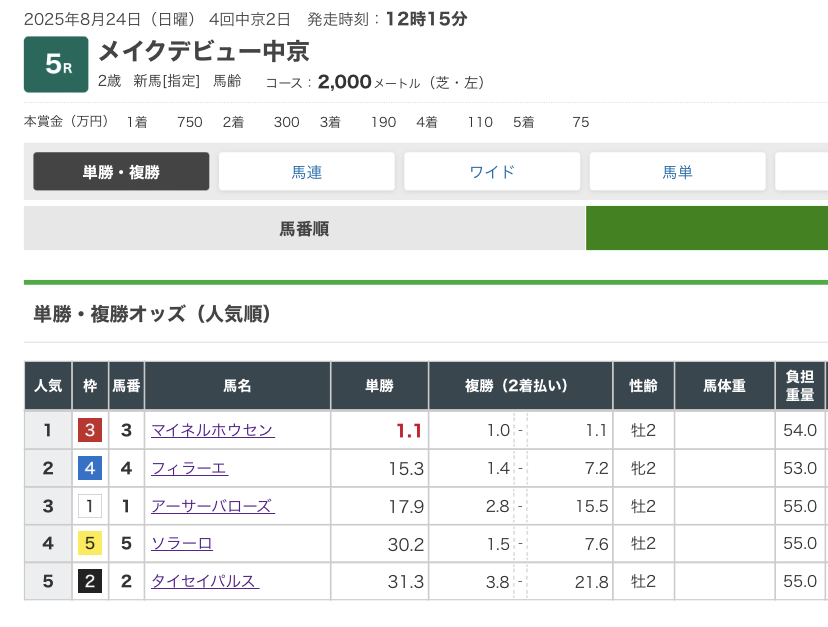The image size is (828, 627).
Task: Click the green 5R race badge
Action: click(56, 65)
